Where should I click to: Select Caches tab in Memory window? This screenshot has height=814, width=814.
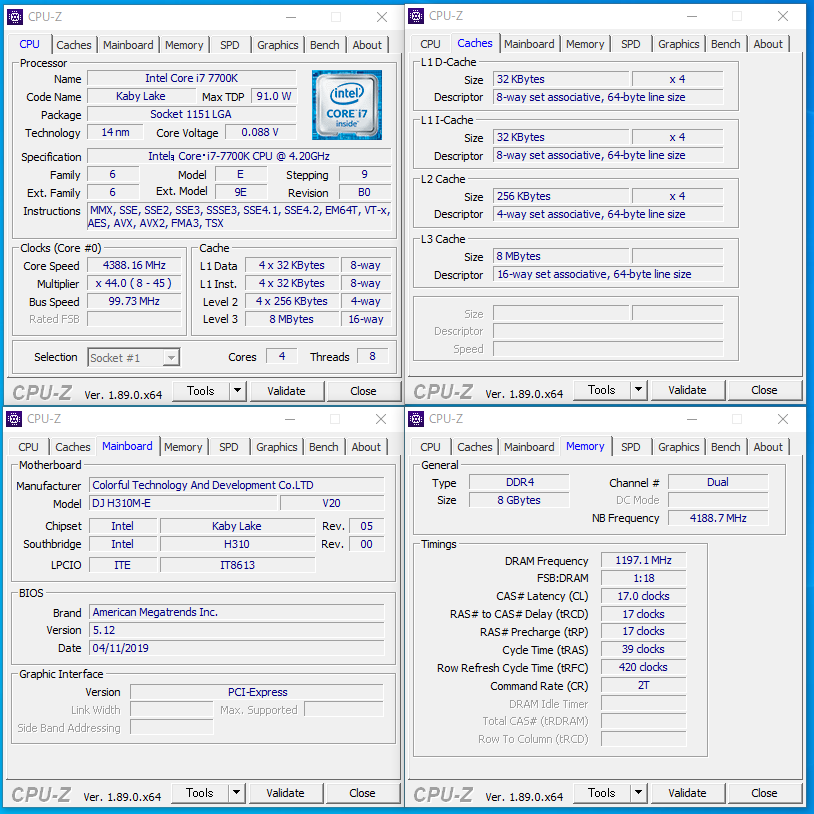[475, 447]
